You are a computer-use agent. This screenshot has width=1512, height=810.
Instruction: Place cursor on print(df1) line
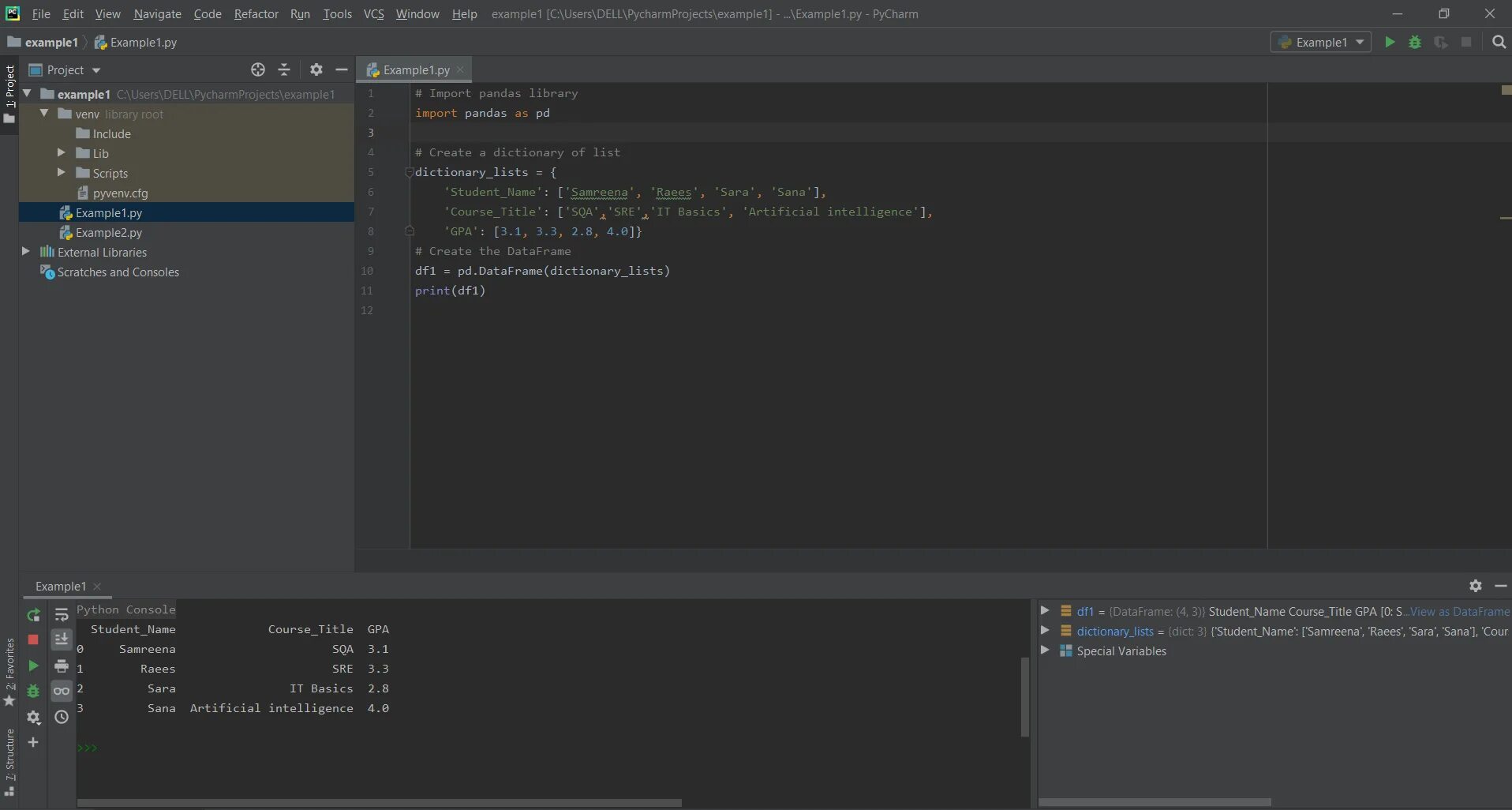[x=451, y=291]
